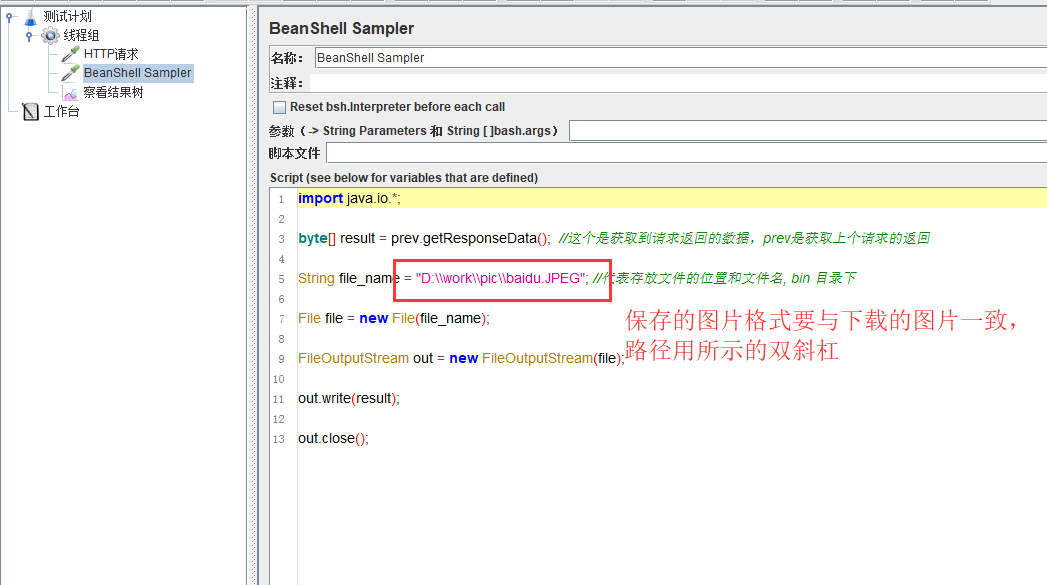1047x585 pixels.
Task: Select the 工作台 tree item
Action: (x=61, y=112)
